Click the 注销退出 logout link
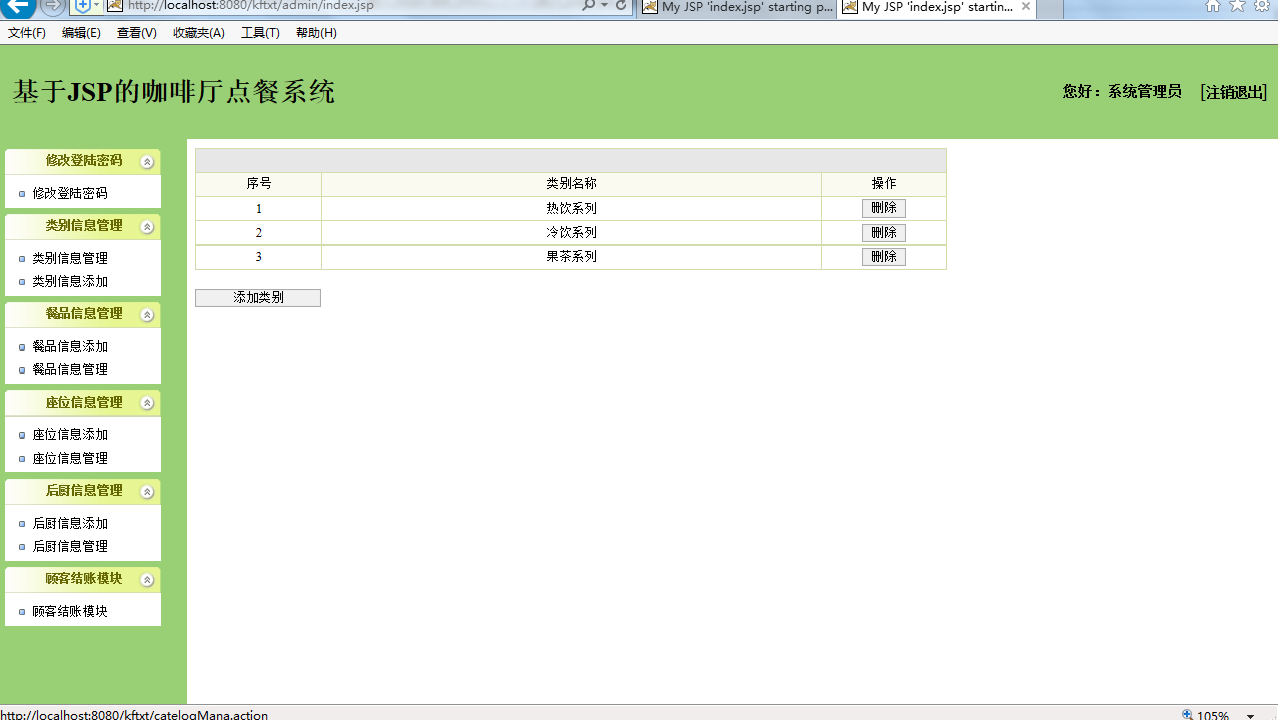The width and height of the screenshot is (1278, 720). [x=1234, y=92]
